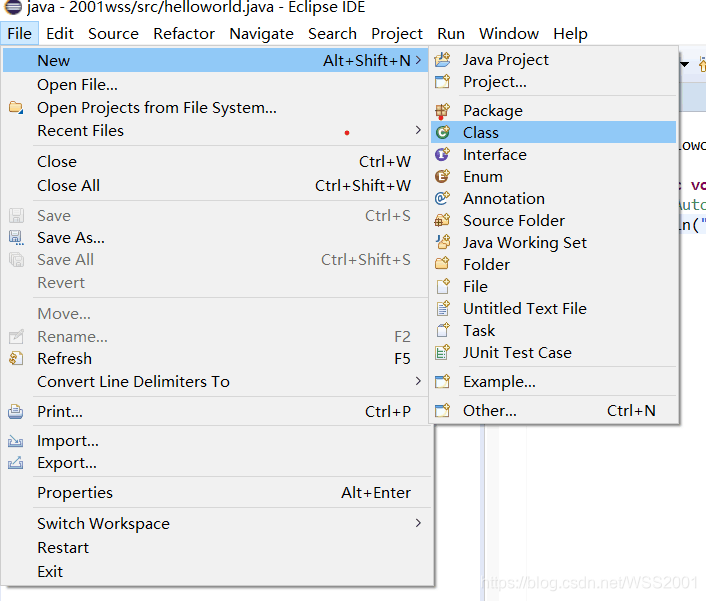This screenshot has height=601, width=706.
Task: Click the yellow Folder icon in submenu
Action: click(x=443, y=264)
